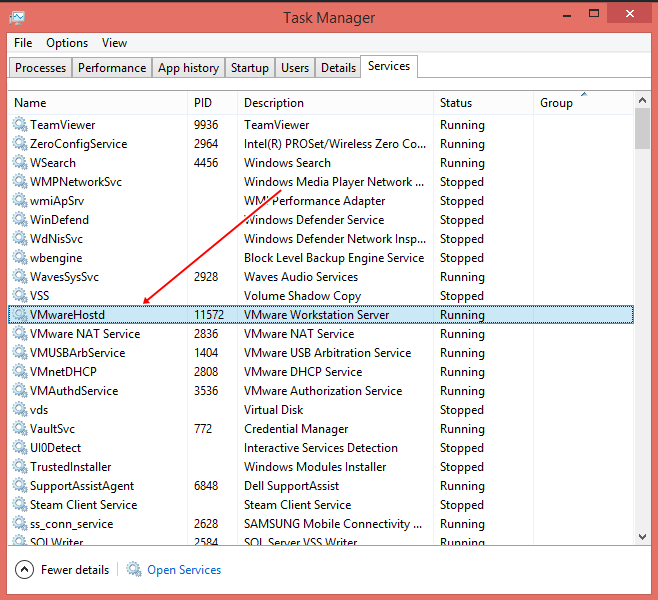658x600 pixels.
Task: Click the scrollbar down arrow
Action: 642,537
